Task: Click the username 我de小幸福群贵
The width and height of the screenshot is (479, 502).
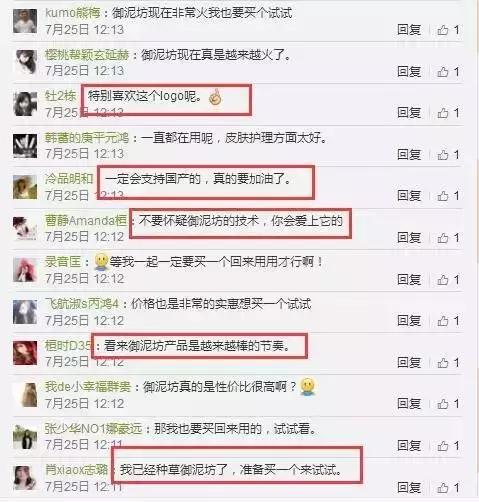Action: click(x=88, y=387)
